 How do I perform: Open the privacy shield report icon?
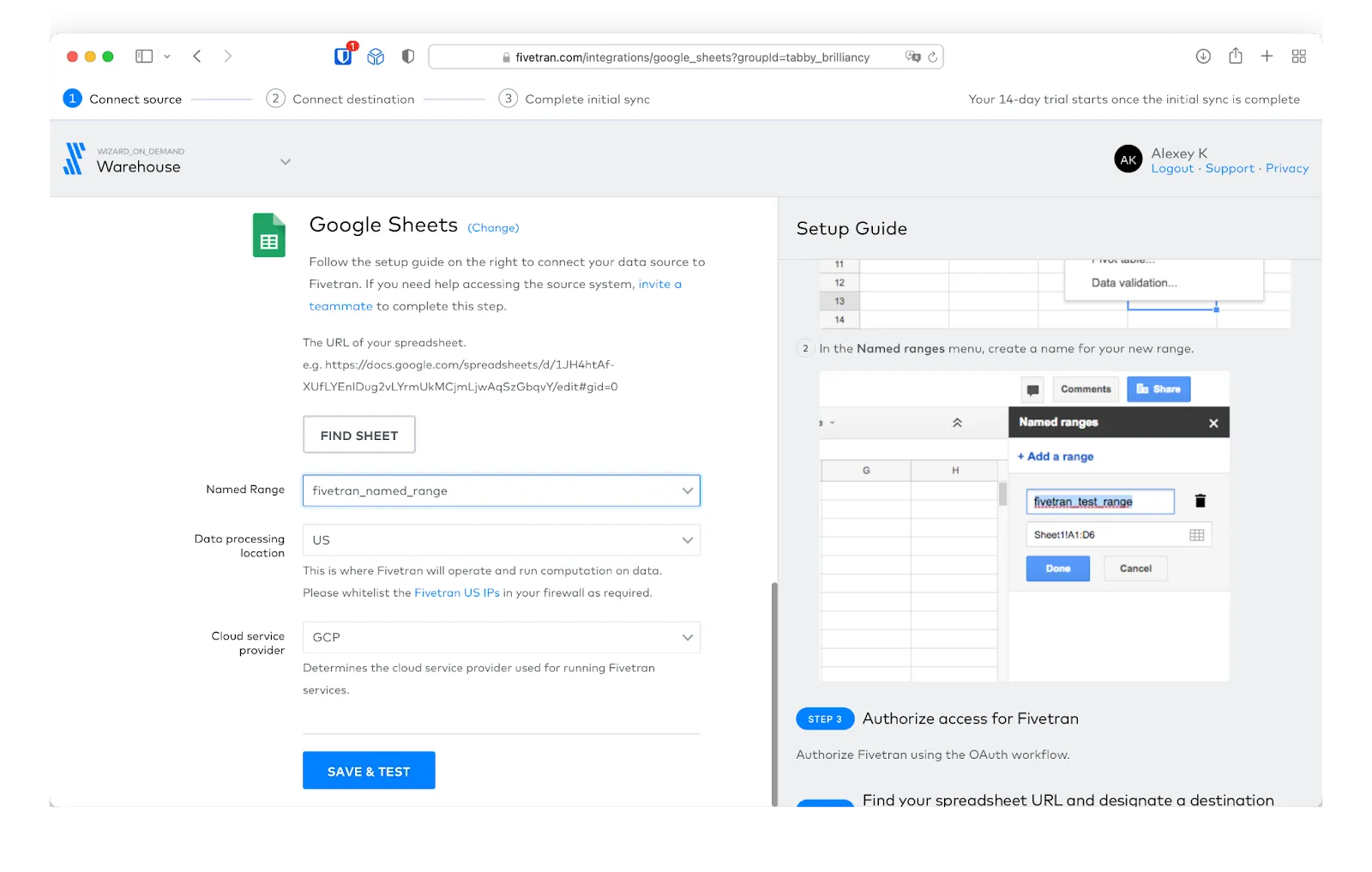point(408,57)
